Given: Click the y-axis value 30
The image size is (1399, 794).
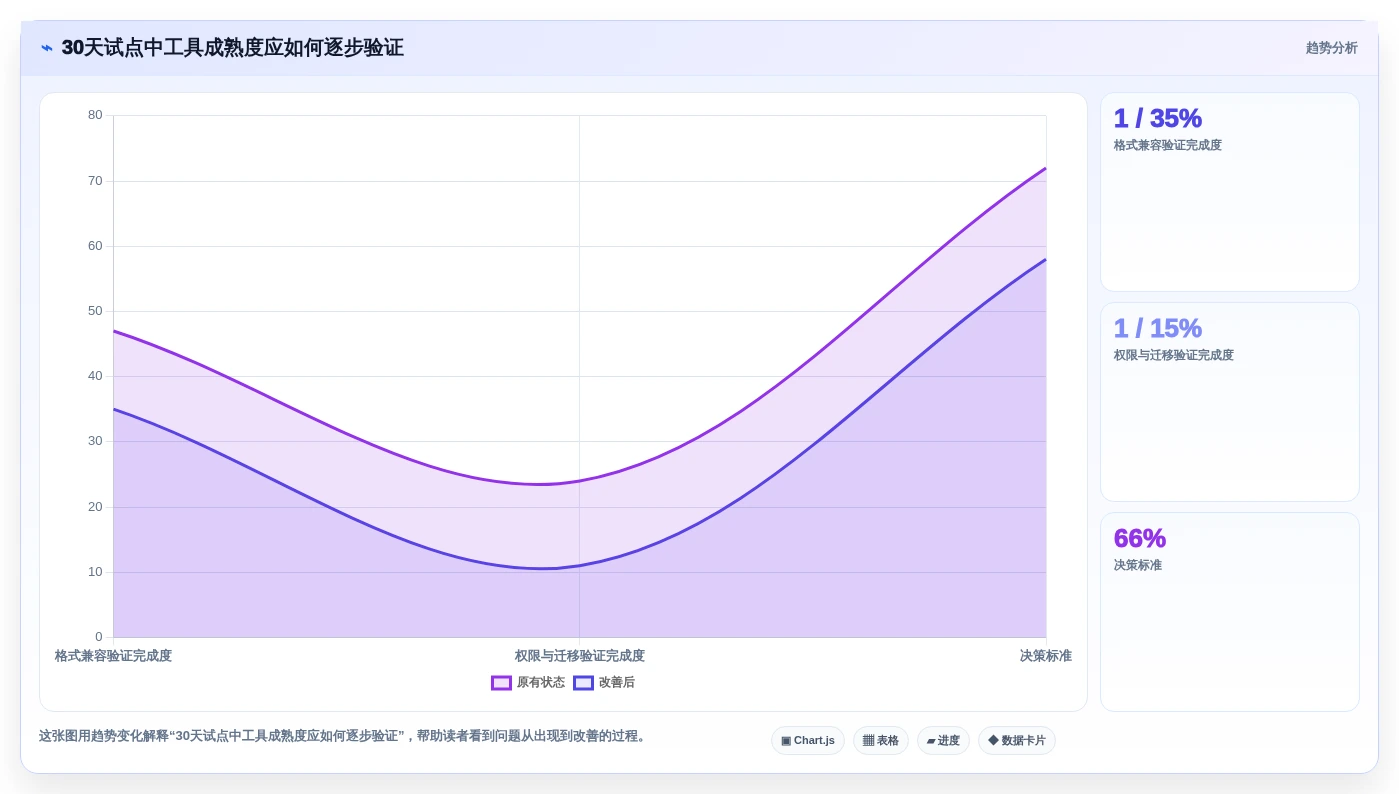Looking at the screenshot, I should pos(95,441).
